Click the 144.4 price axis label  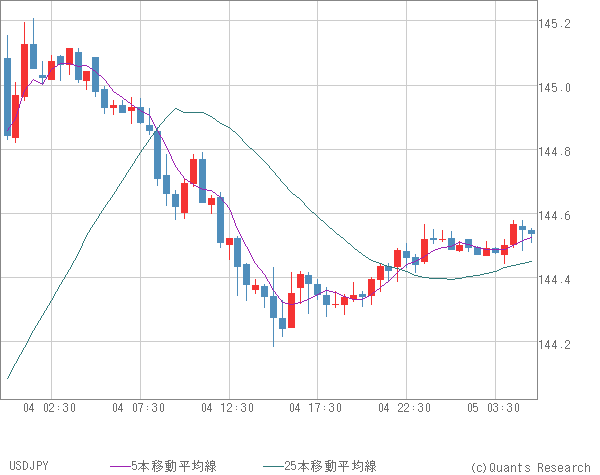click(x=554, y=280)
